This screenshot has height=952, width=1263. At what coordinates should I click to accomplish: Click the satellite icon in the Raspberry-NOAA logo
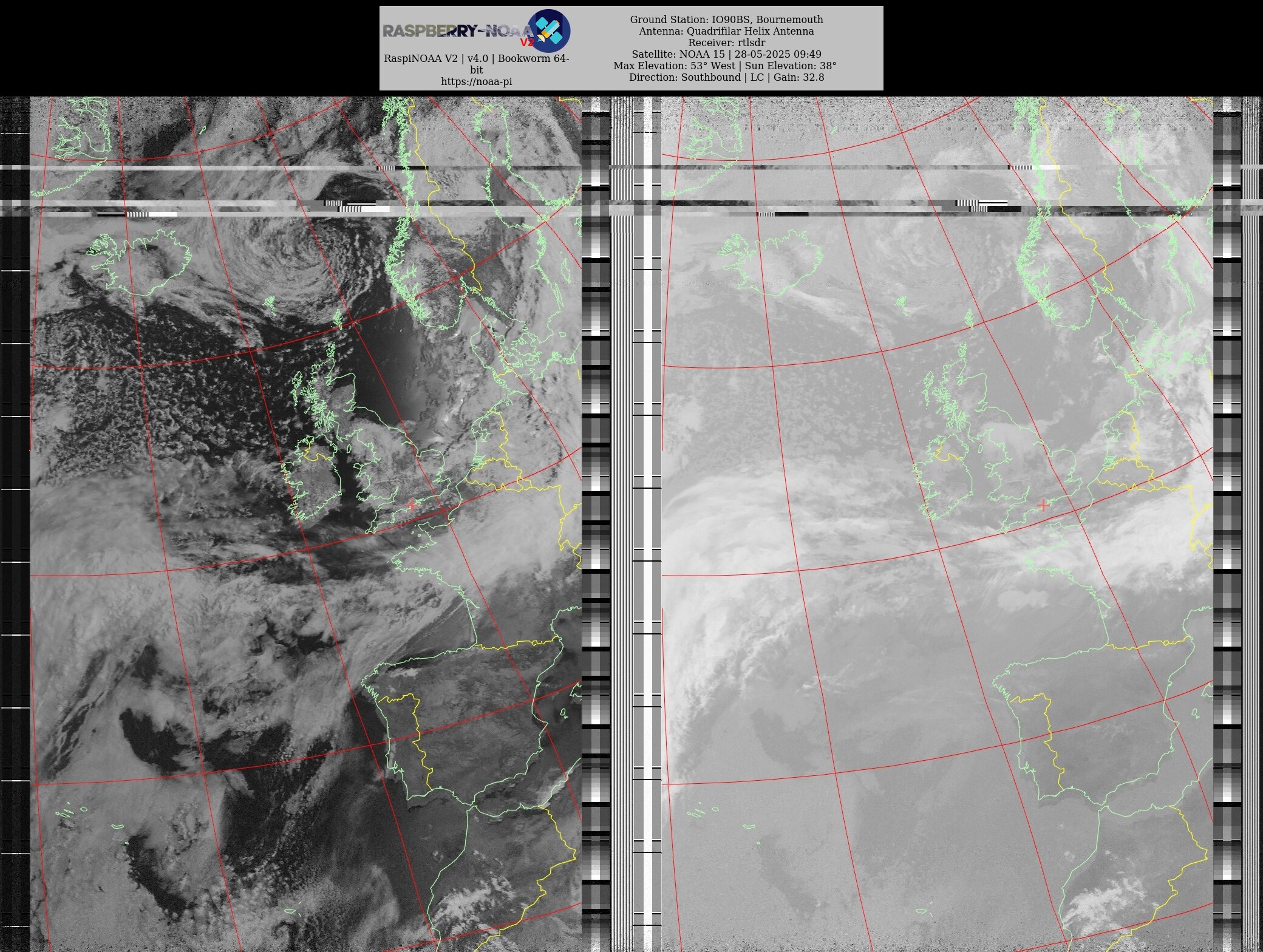point(549,30)
